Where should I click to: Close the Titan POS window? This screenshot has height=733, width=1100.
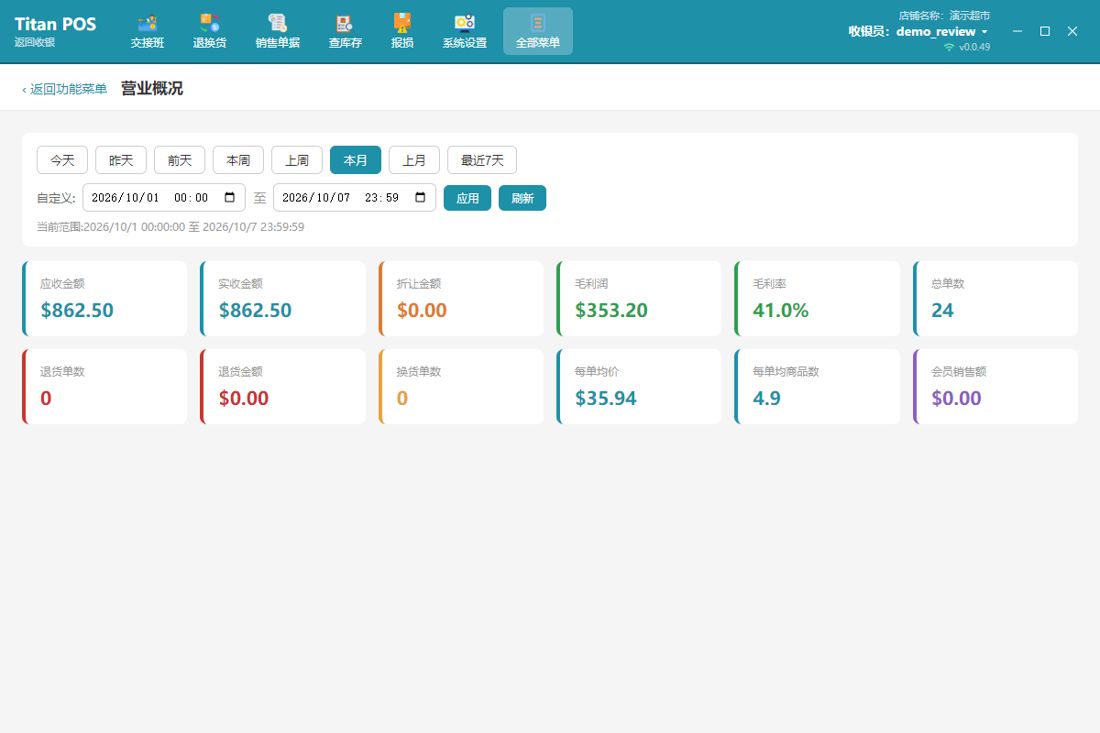coord(1072,32)
